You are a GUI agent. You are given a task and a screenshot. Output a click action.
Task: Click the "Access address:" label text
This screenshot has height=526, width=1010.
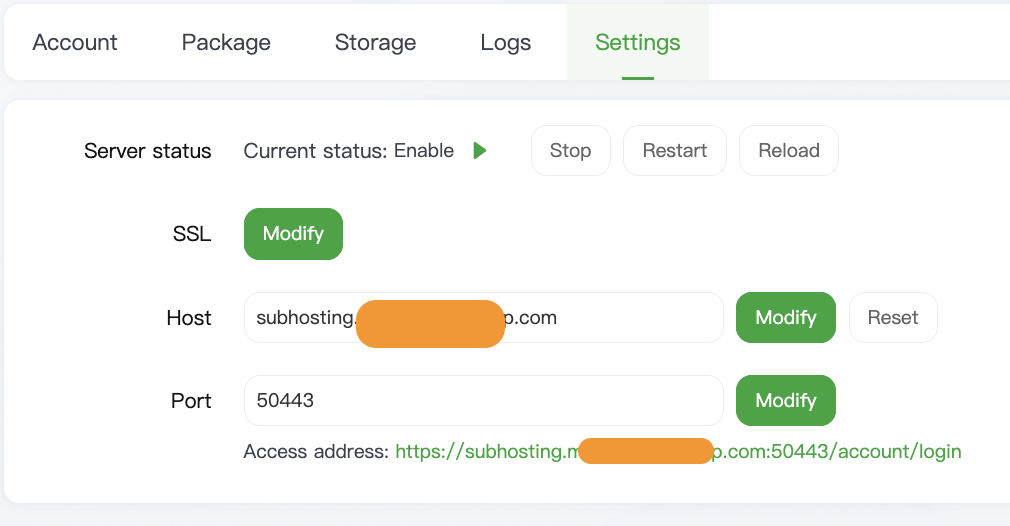(315, 452)
